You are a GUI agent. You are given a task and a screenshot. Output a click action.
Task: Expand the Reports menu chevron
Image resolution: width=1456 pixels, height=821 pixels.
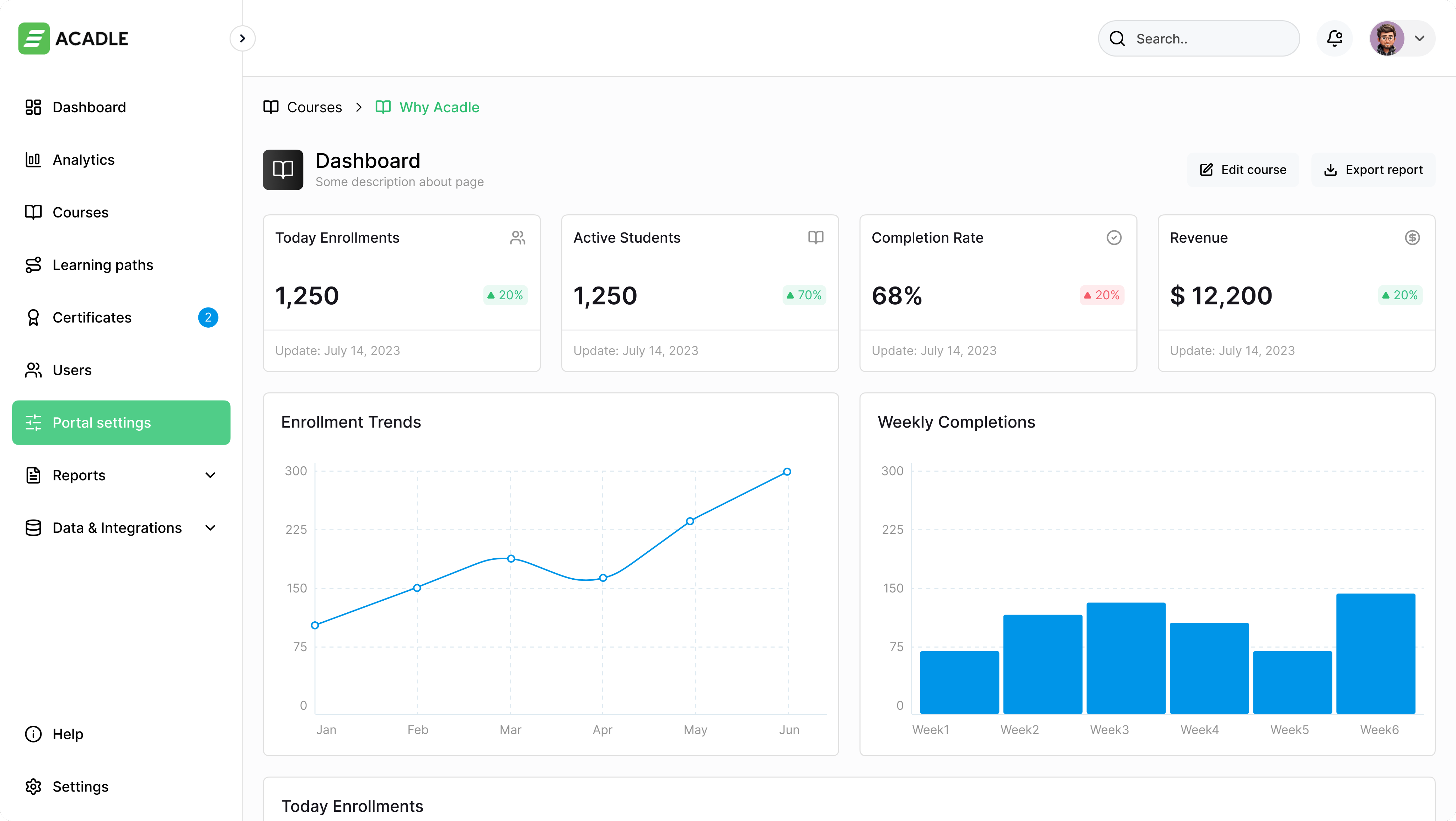(x=210, y=475)
